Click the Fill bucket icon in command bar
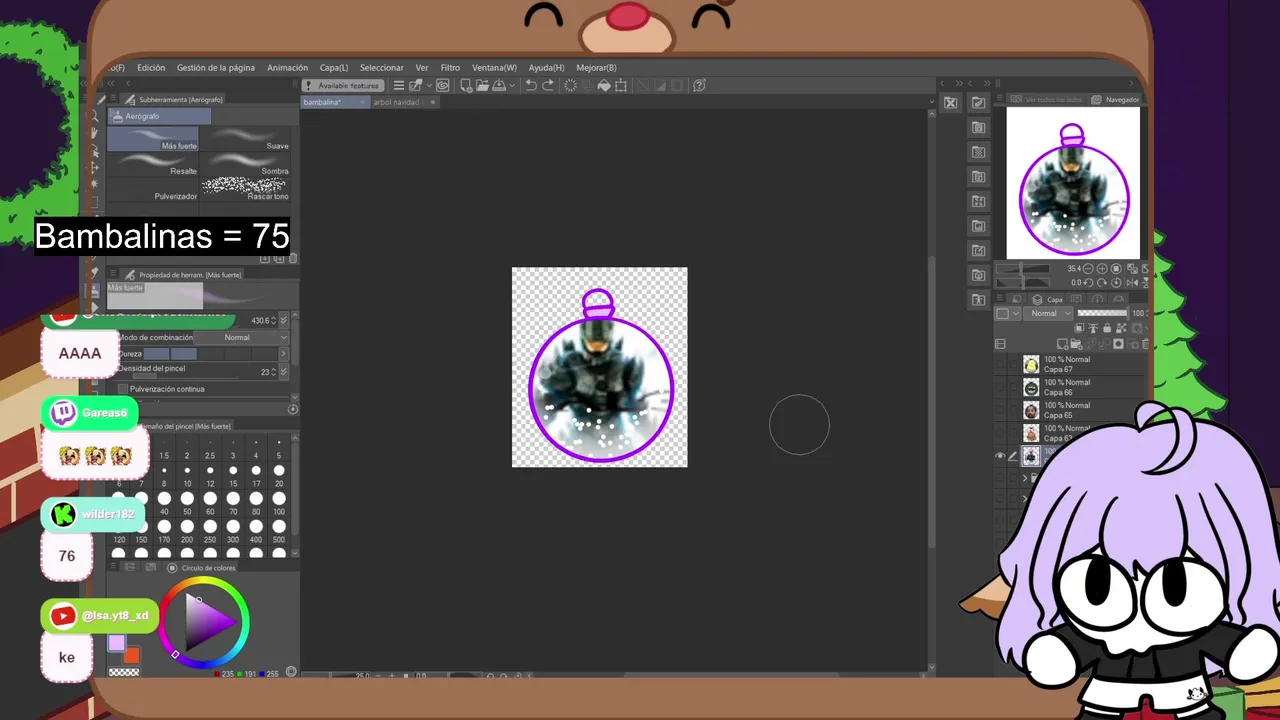The image size is (1280, 720). point(604,85)
